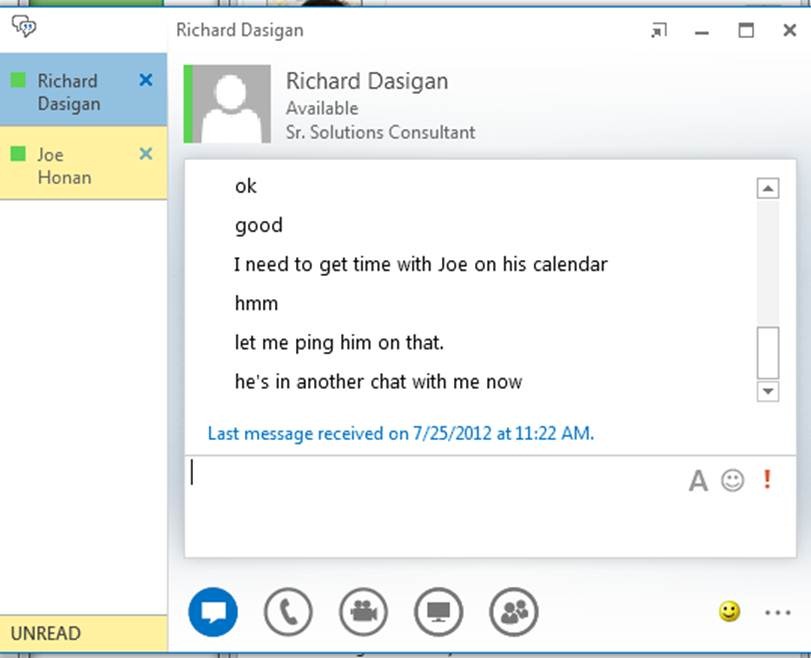811x658 pixels.
Task: Click the UNREAD section label
Action: [46, 633]
